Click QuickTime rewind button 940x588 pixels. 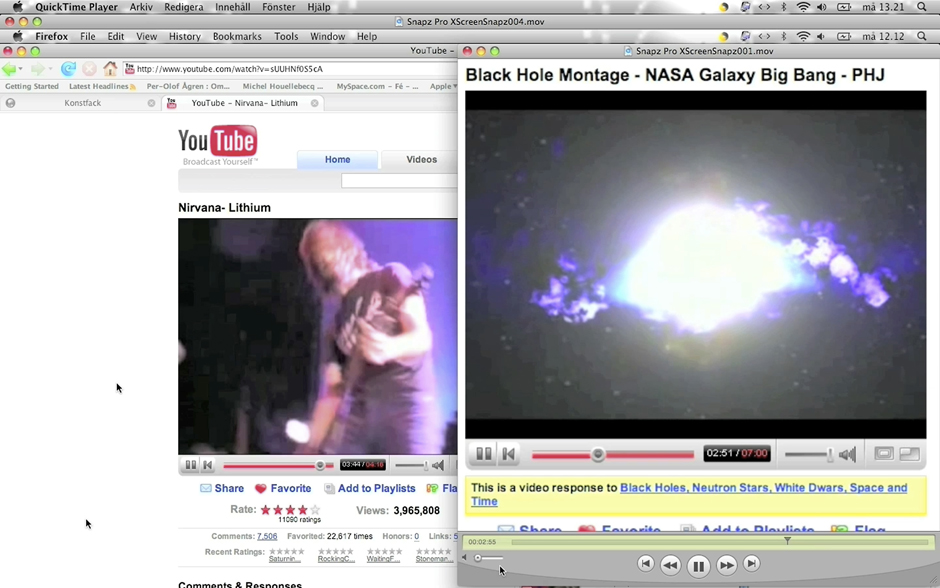click(x=670, y=565)
